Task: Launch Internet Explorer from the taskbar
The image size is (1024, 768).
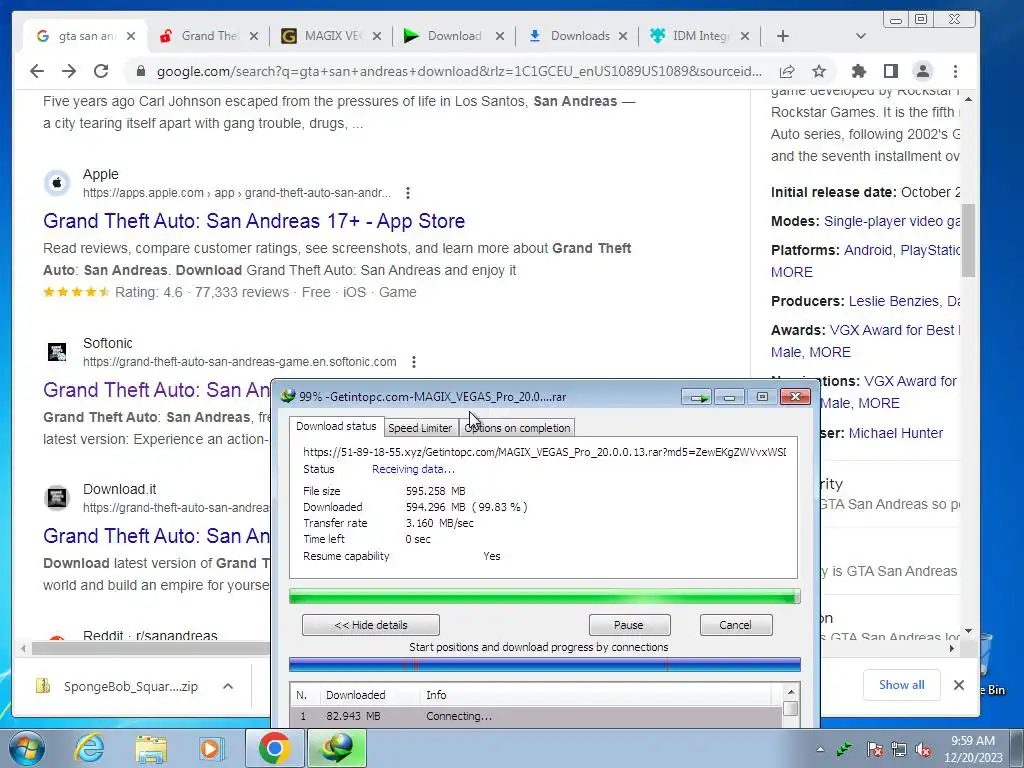Action: 89,748
